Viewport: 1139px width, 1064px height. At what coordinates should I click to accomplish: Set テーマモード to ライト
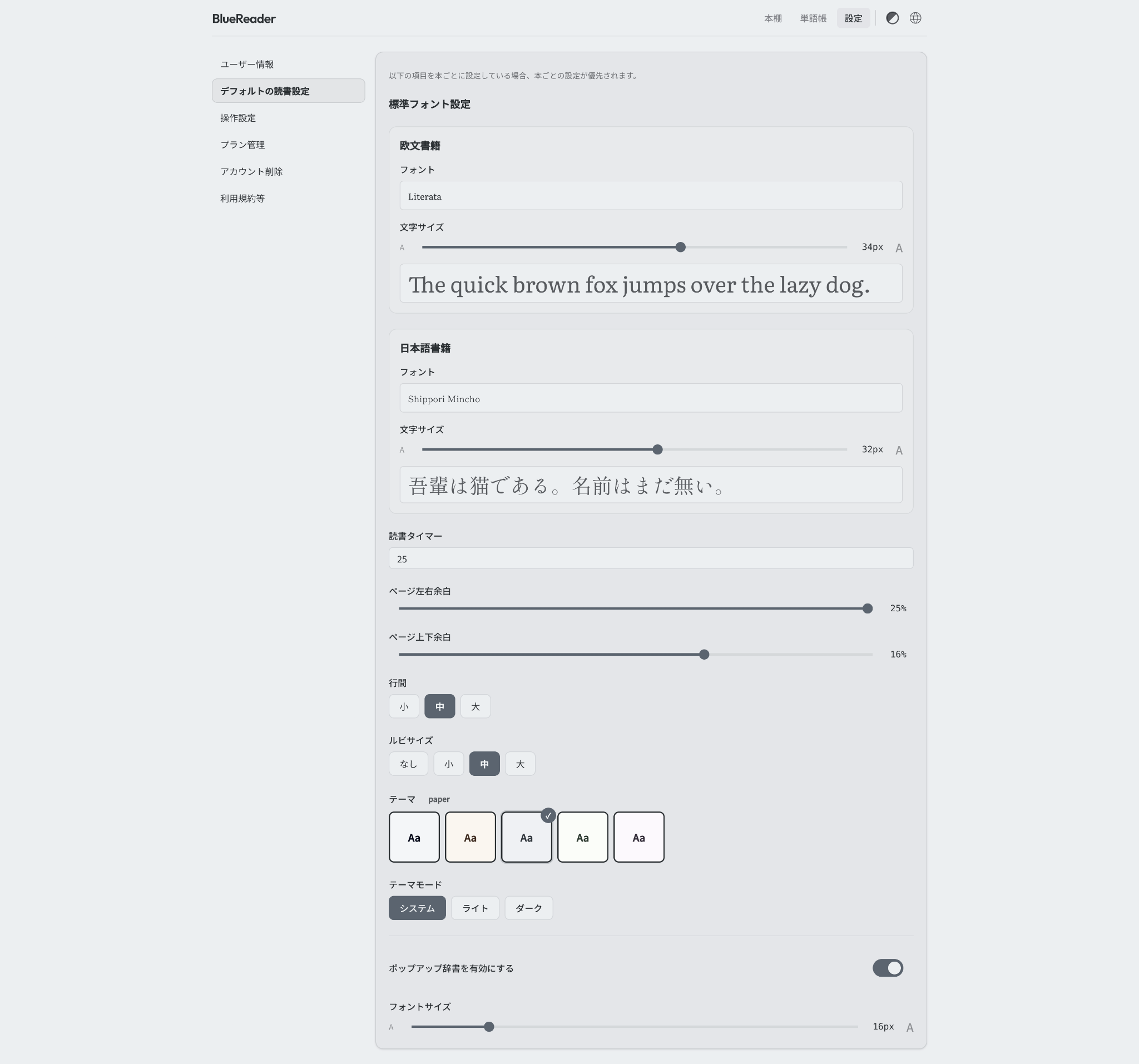pos(475,908)
